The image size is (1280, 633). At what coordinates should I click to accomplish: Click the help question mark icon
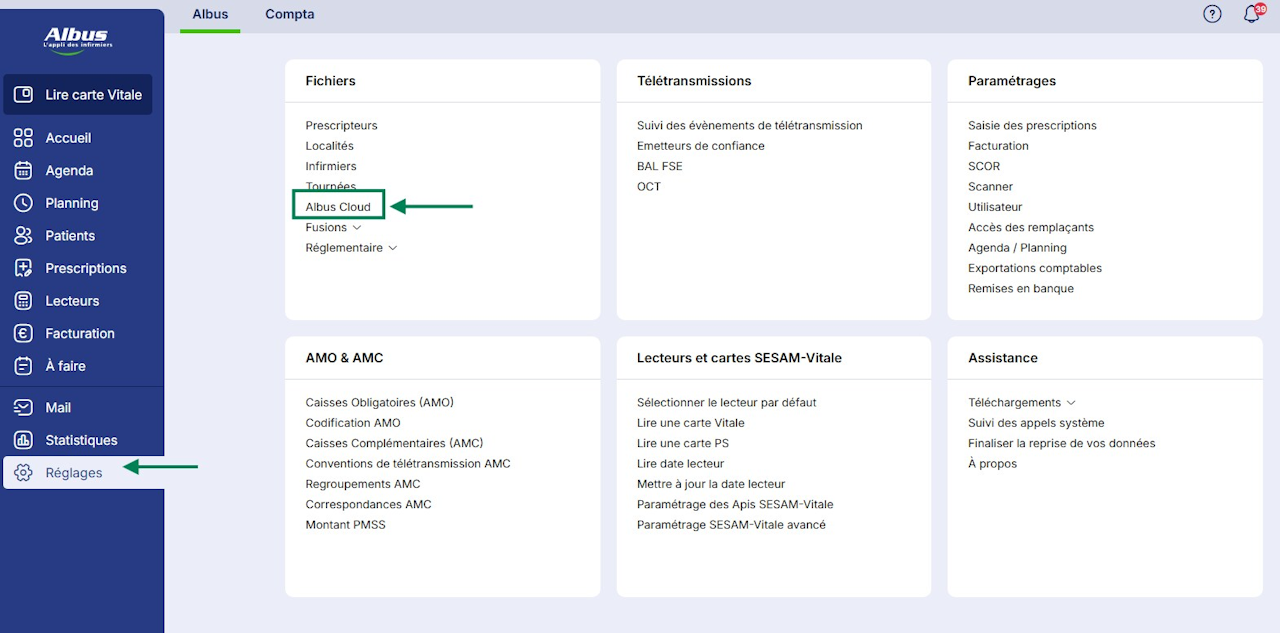coord(1212,14)
